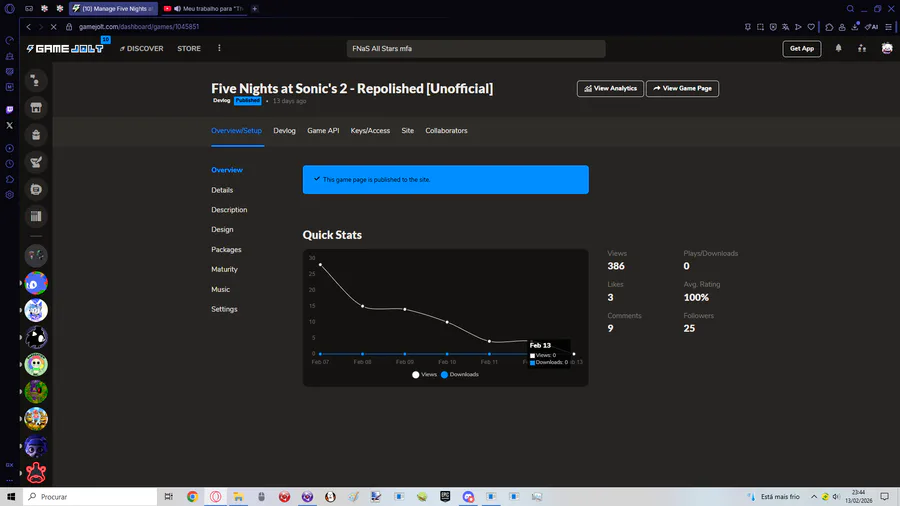Open the snapshot capture icon in browser toolbar
Screen dimensions: 900x506
pyautogui.click(x=760, y=26)
